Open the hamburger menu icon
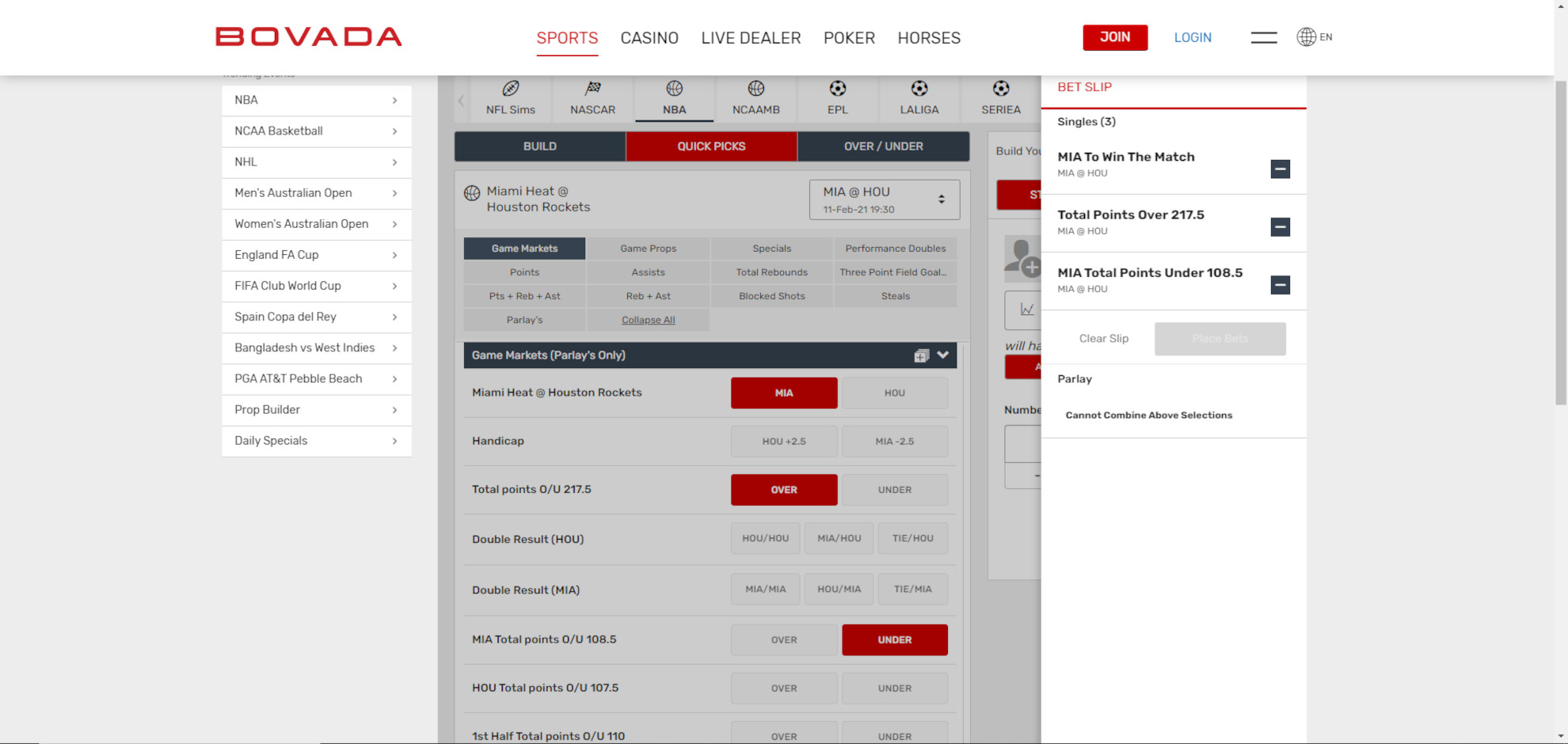1568x744 pixels. pyautogui.click(x=1263, y=37)
